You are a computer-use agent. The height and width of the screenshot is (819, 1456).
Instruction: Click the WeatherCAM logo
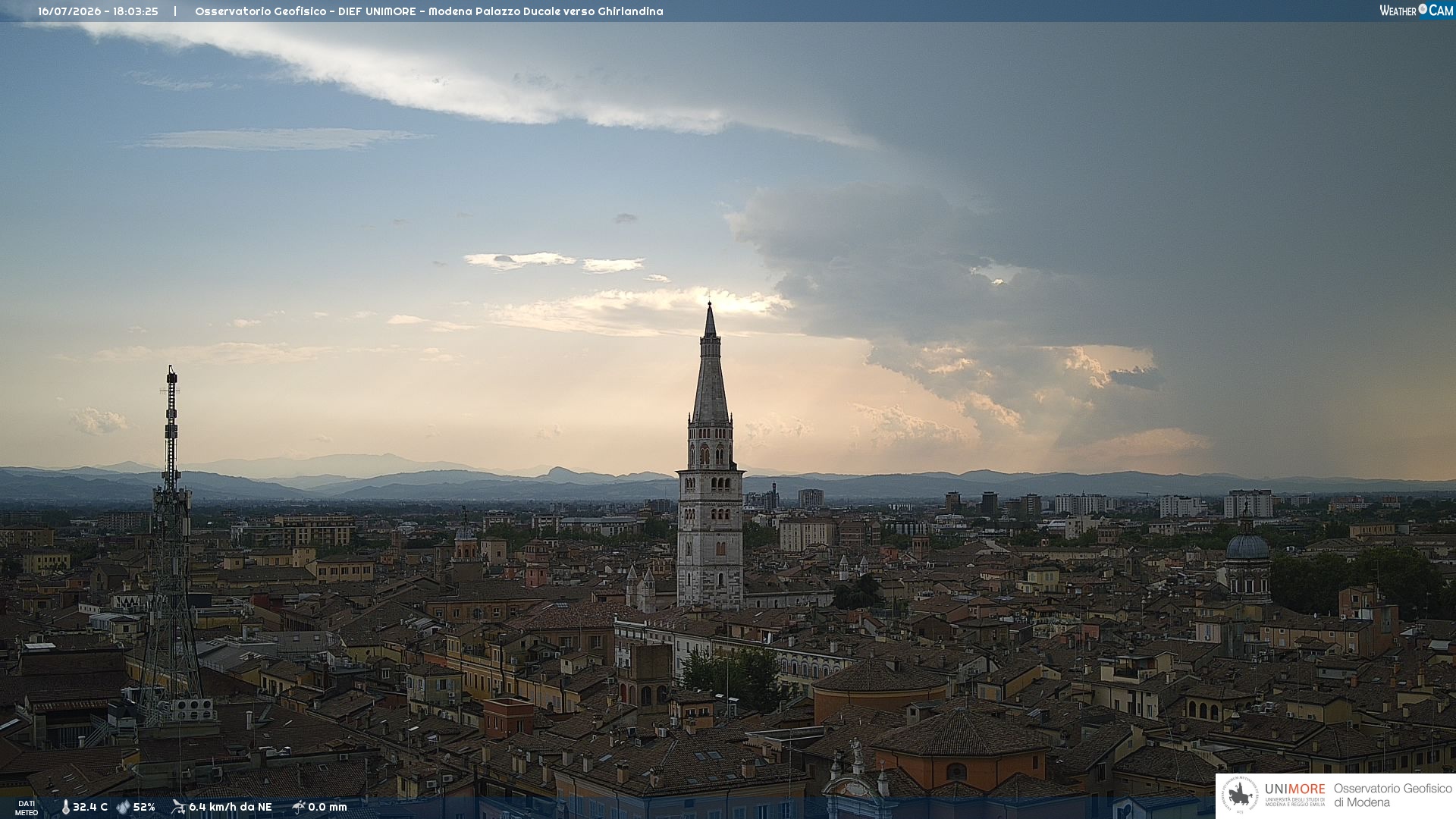[x=1416, y=11]
